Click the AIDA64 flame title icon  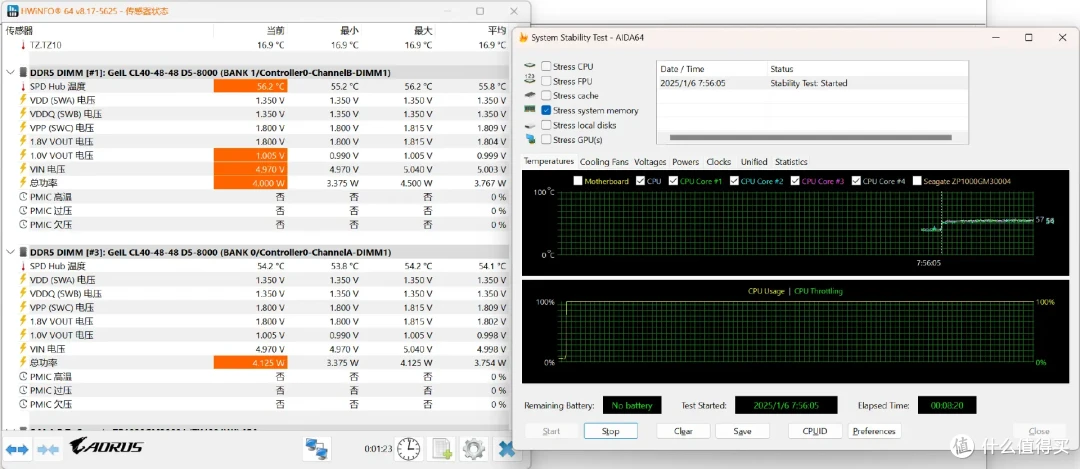click(523, 38)
